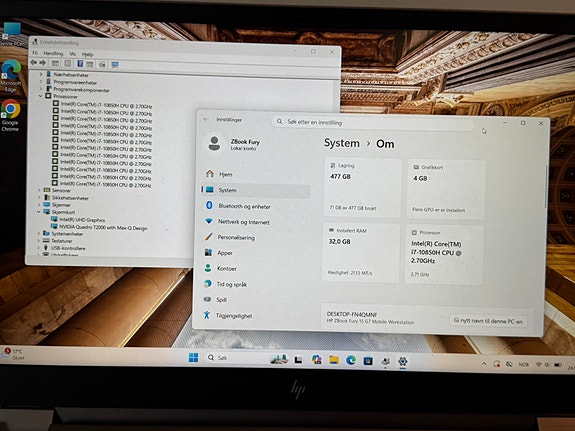This screenshot has height=431, width=575.
Task: Collapse the Prosessorer tree node
Action: tap(40, 96)
